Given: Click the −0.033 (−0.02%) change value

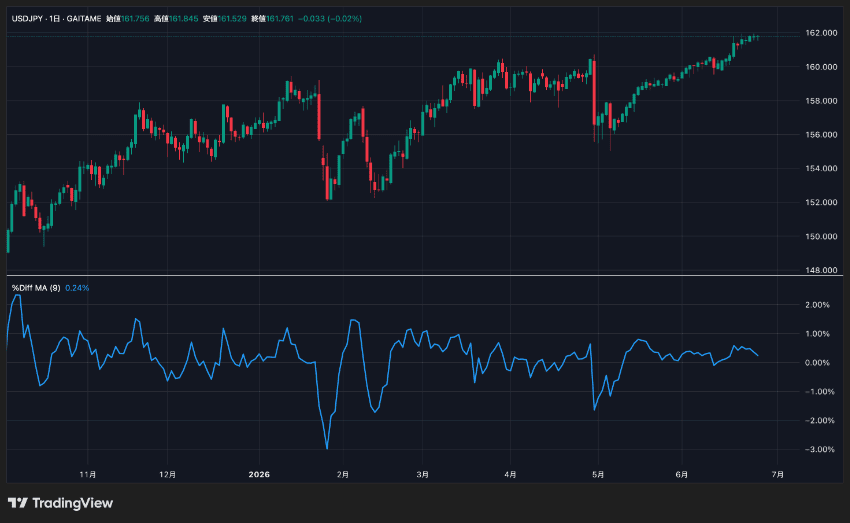Looking at the screenshot, I should coord(330,18).
